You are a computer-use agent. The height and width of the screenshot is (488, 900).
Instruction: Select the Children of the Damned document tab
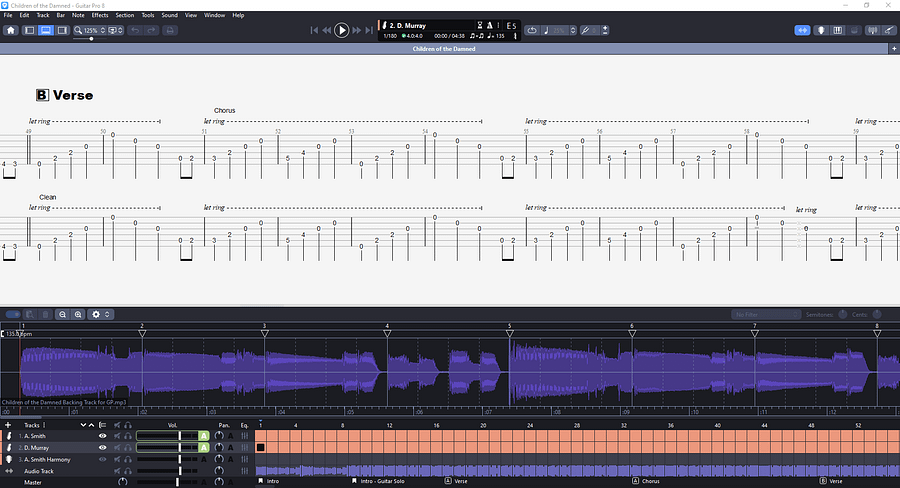(x=444, y=49)
